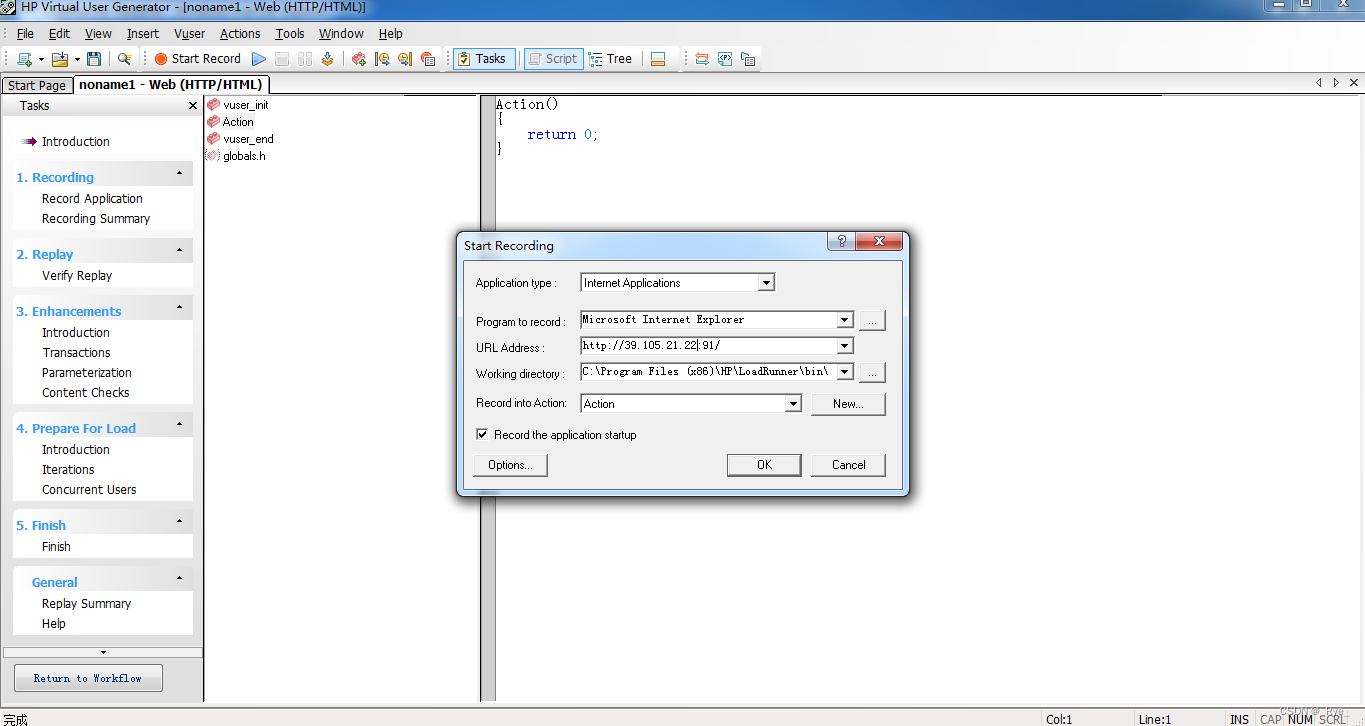The image size is (1365, 726).
Task: Open the Edit menu
Action: [59, 33]
